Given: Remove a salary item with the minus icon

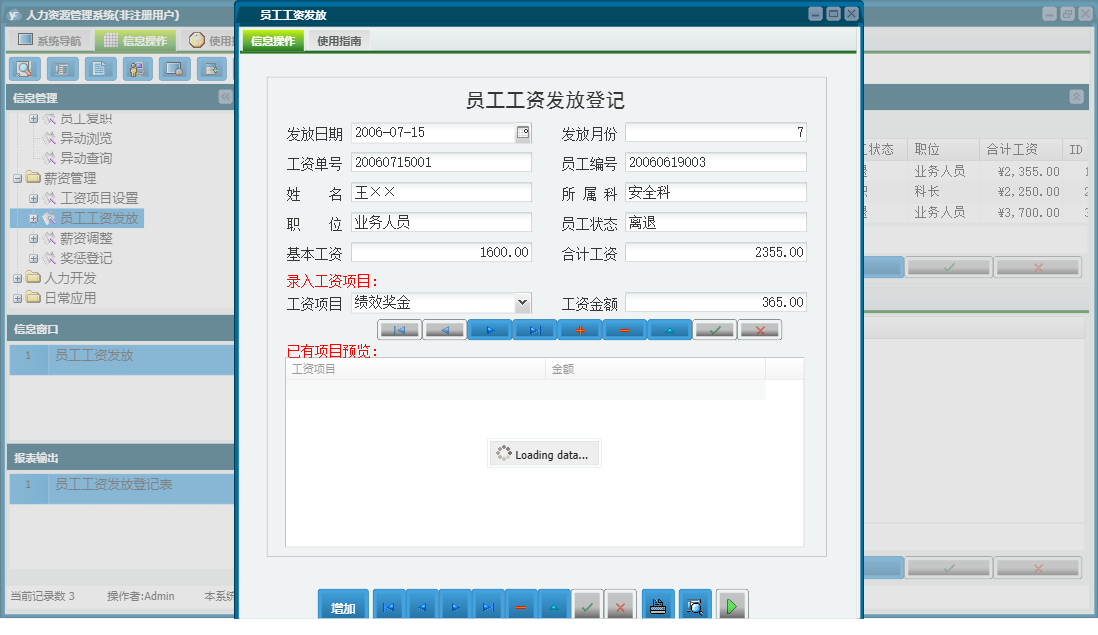Looking at the screenshot, I should [x=624, y=328].
